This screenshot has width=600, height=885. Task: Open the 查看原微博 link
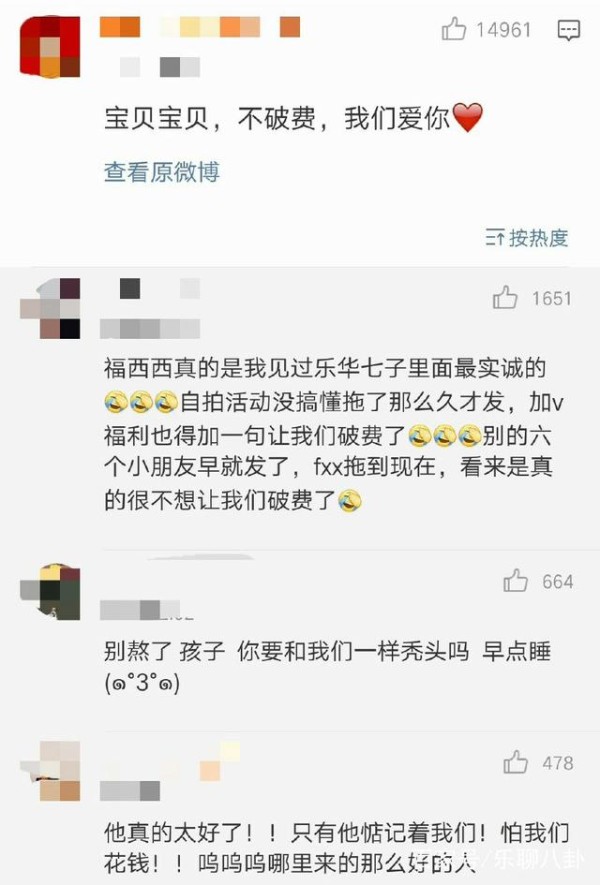click(x=162, y=172)
